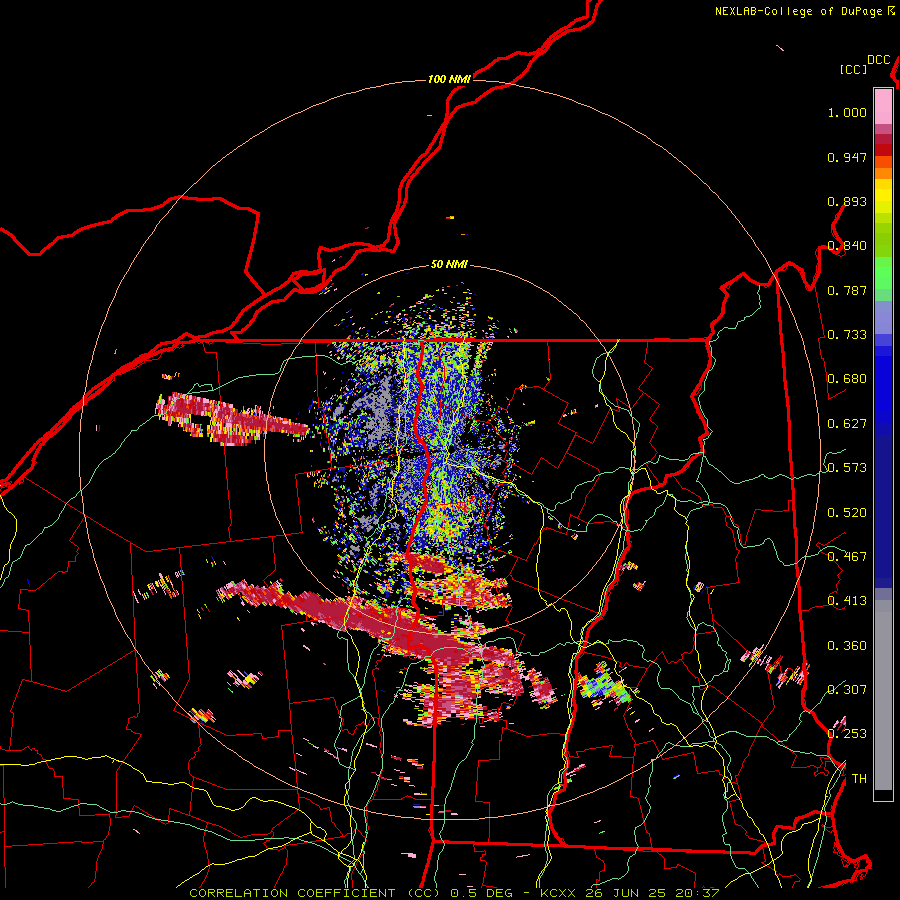900x900 pixels.
Task: Click the 0.520 scale value
Action: click(847, 513)
